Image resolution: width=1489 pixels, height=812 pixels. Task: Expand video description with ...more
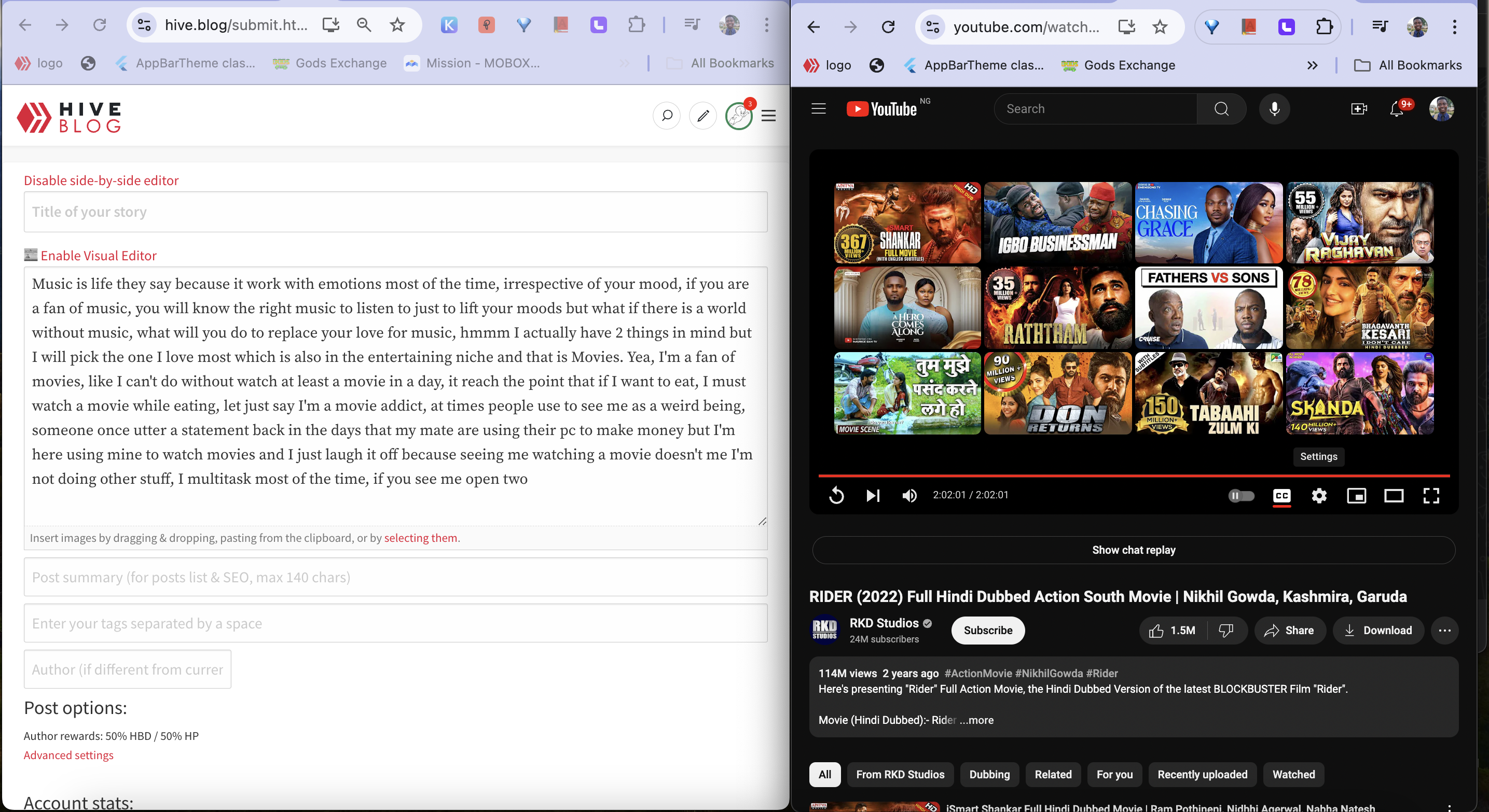976,720
